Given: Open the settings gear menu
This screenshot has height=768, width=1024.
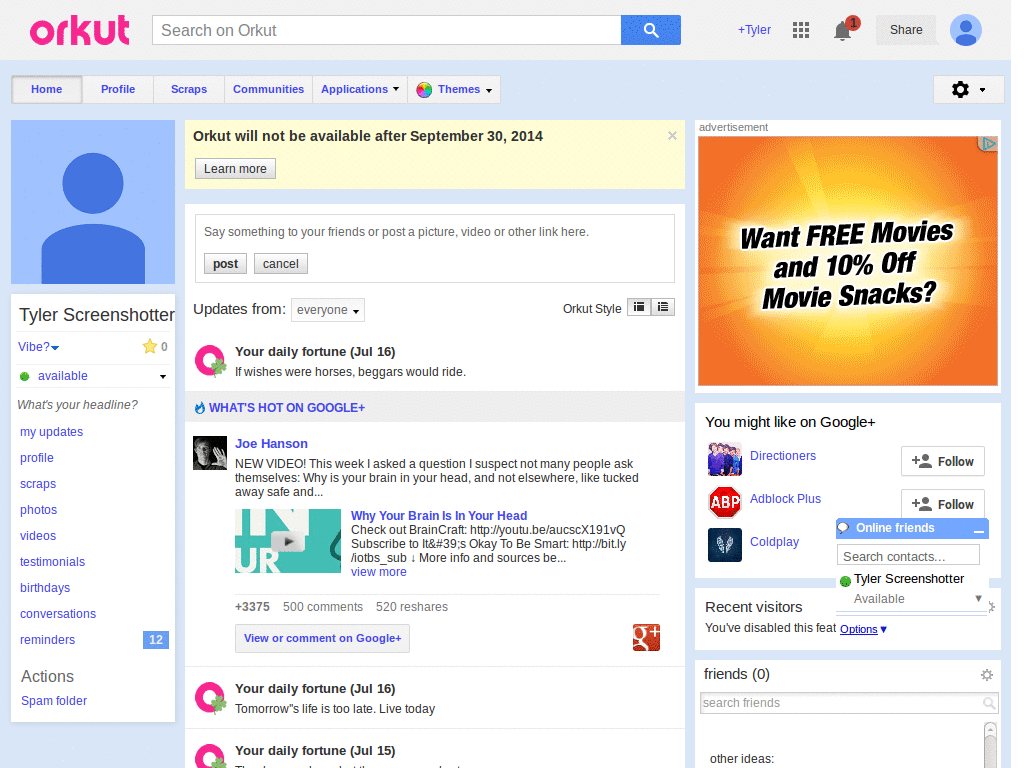Looking at the screenshot, I should [968, 89].
